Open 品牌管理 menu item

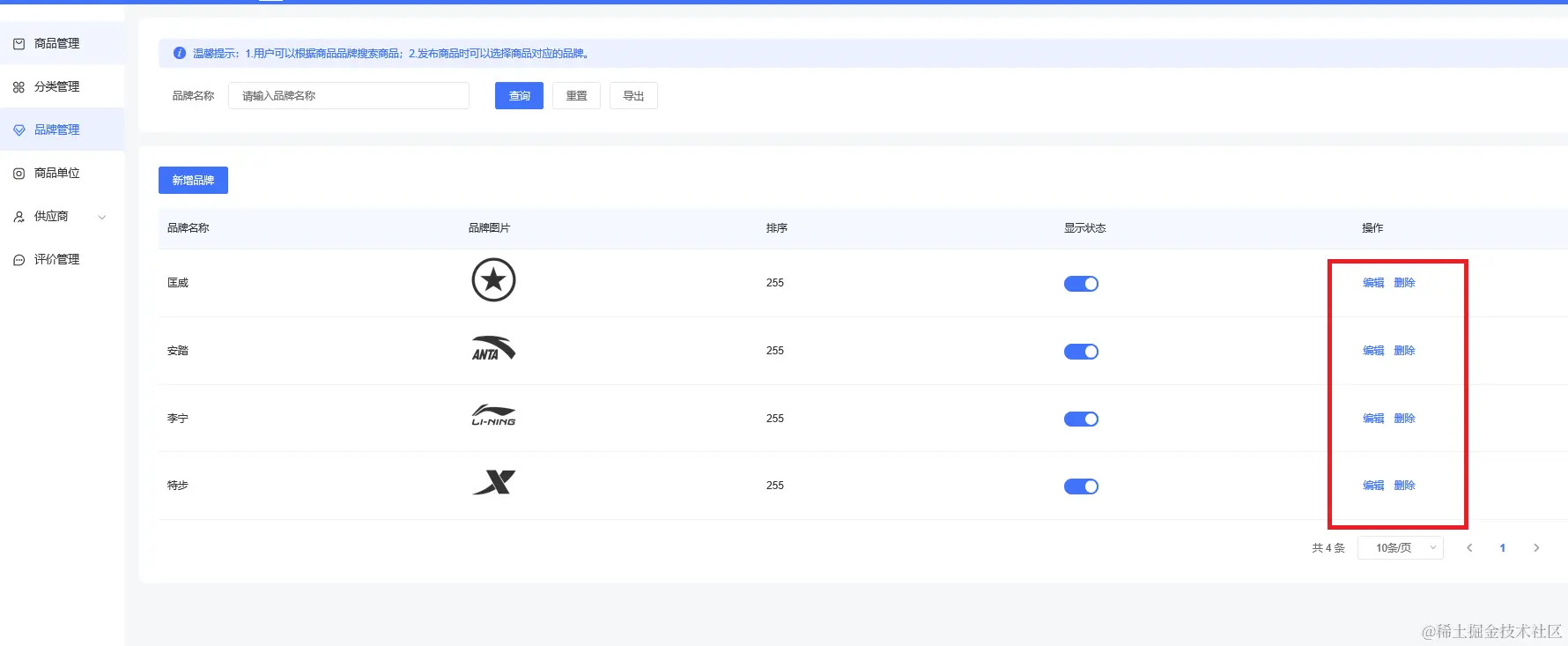click(62, 130)
